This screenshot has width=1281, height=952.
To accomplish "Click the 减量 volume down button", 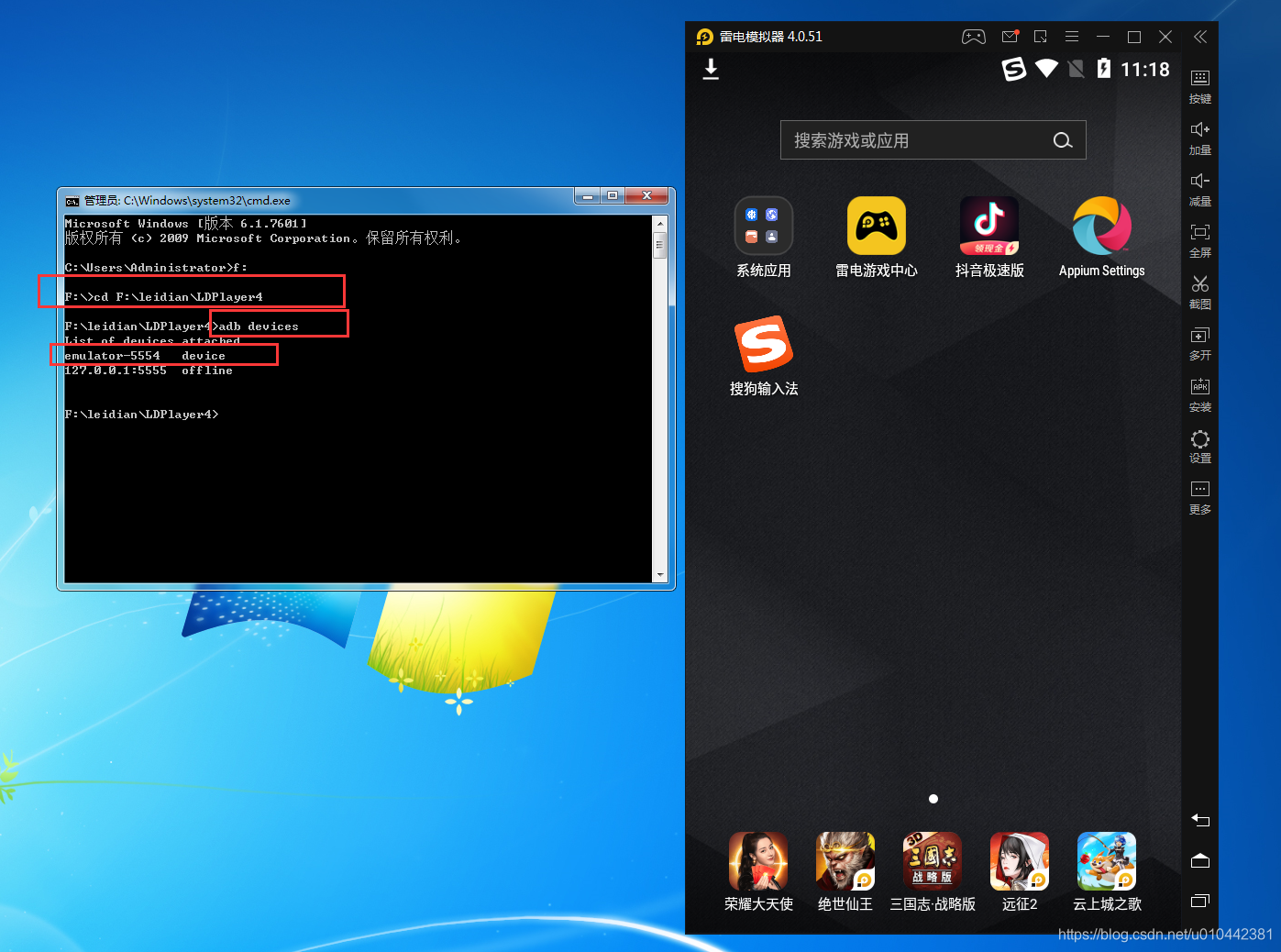I will tap(1200, 189).
